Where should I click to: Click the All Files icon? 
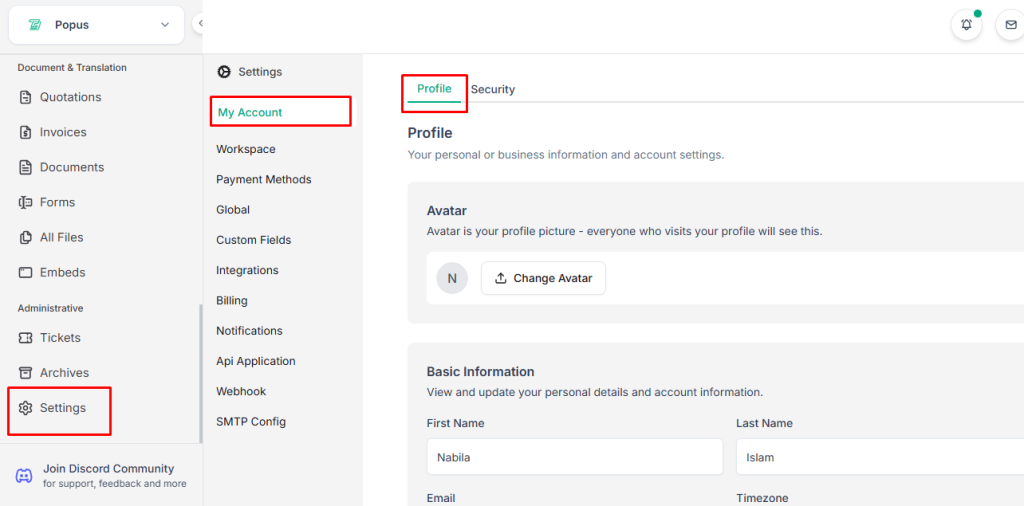click(x=26, y=237)
